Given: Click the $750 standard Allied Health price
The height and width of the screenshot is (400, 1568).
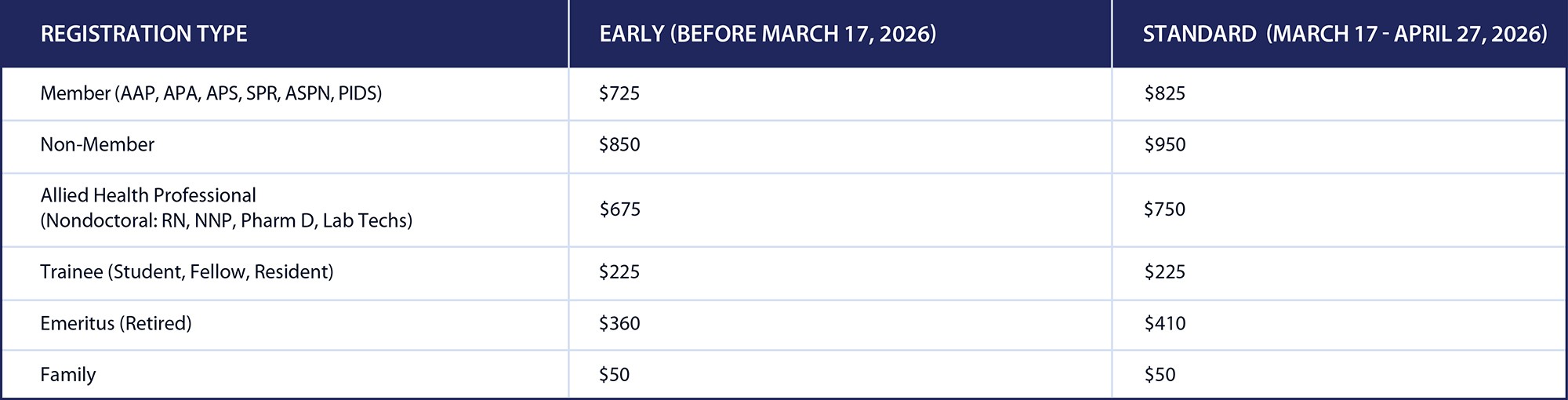Looking at the screenshot, I should click(x=1164, y=209).
